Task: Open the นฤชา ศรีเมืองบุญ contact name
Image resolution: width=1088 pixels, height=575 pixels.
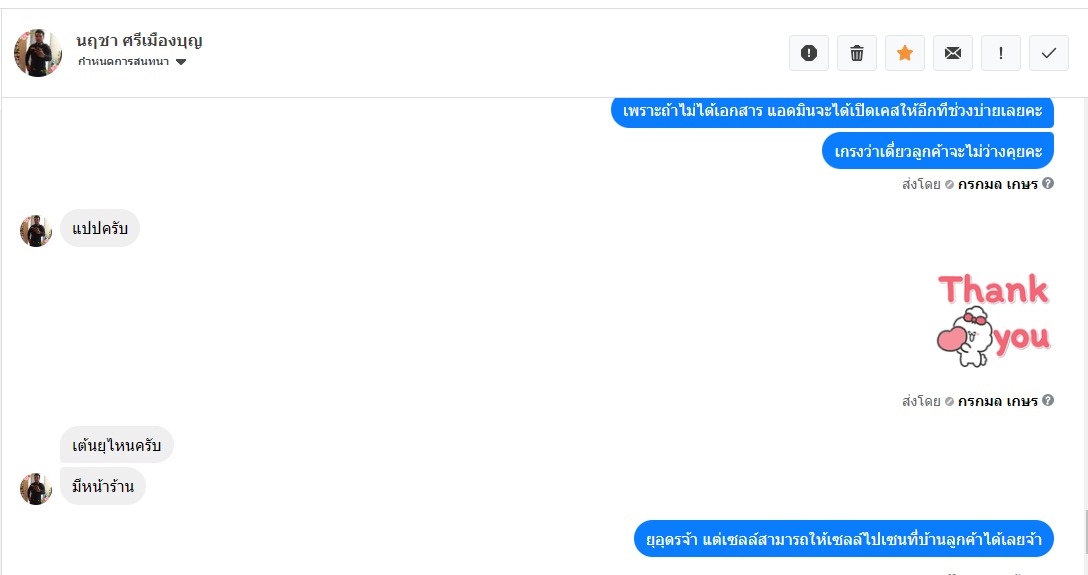Action: 139,40
